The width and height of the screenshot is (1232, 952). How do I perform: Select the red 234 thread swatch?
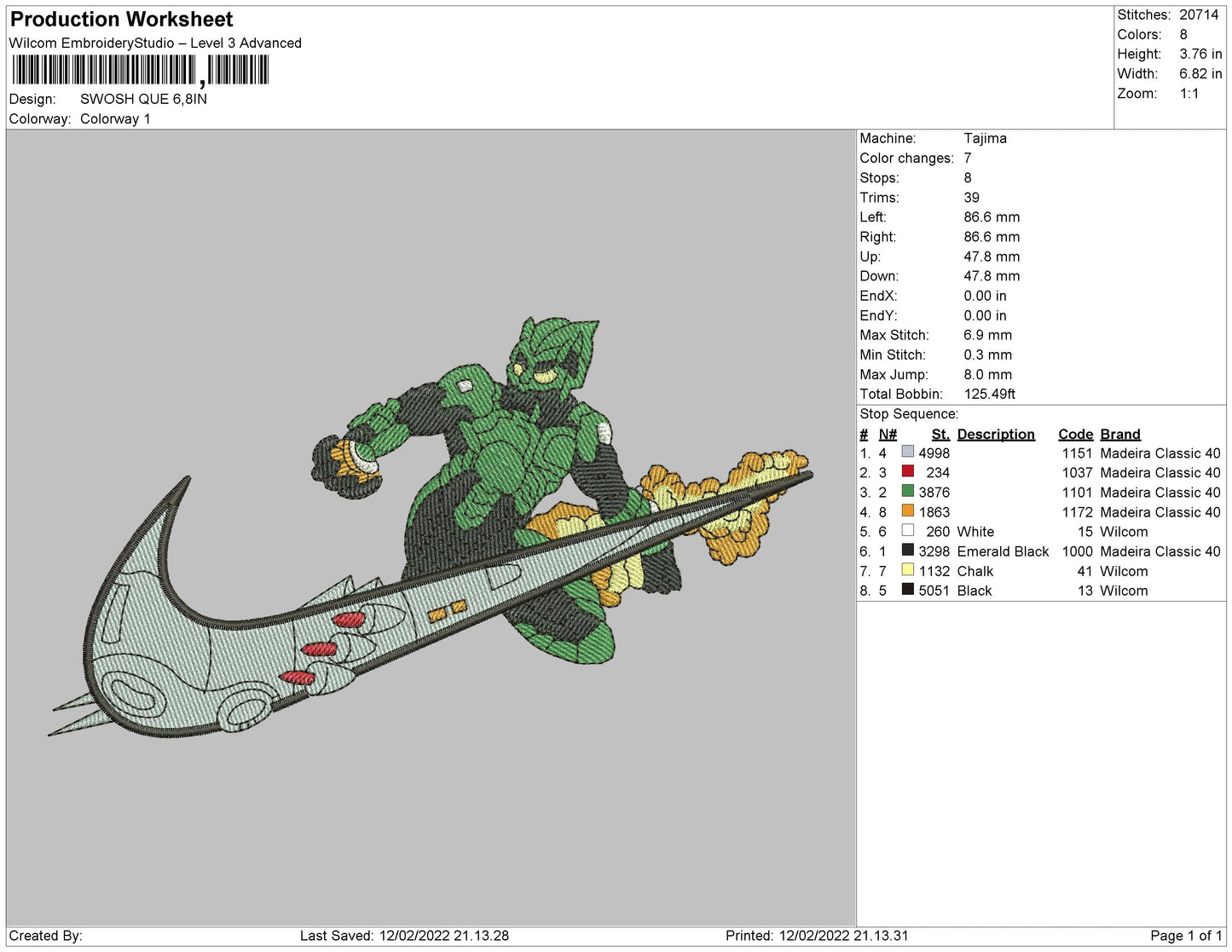tap(907, 472)
